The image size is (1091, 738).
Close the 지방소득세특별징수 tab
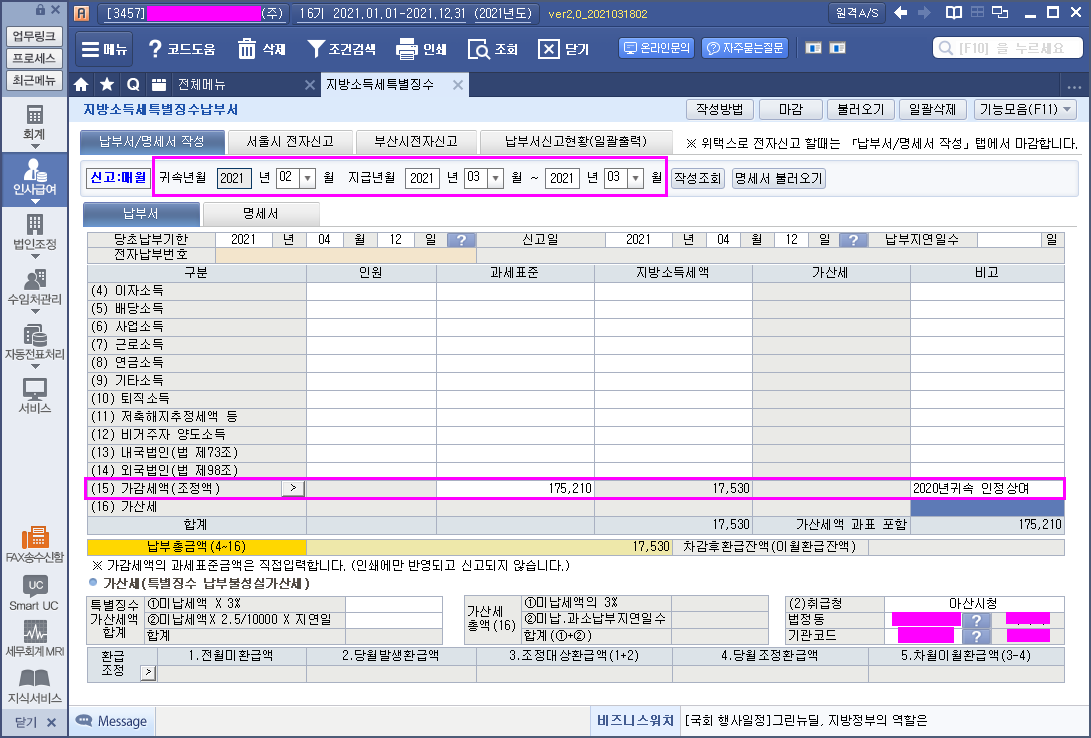click(458, 85)
